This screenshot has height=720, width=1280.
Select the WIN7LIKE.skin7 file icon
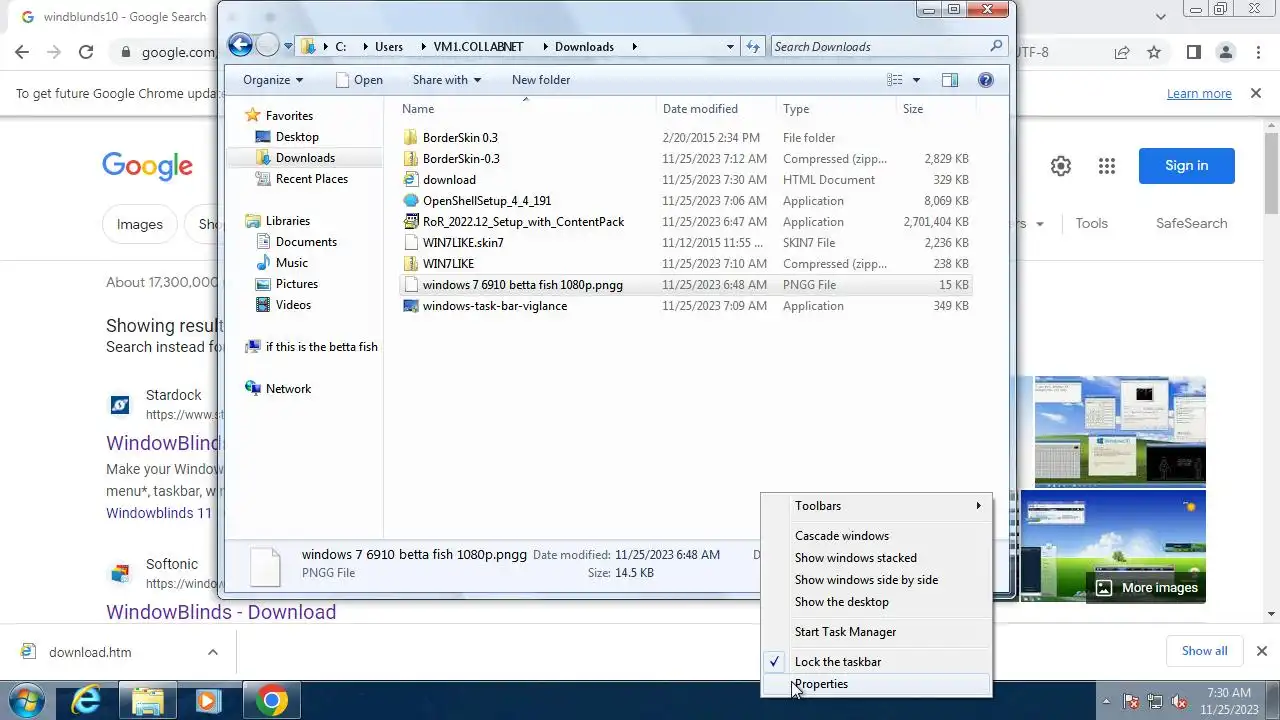click(x=410, y=243)
